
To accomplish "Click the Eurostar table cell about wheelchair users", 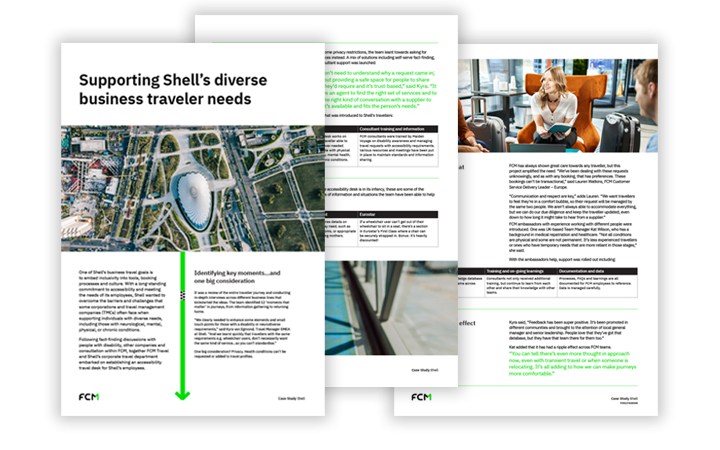I will pyautogui.click(x=397, y=231).
